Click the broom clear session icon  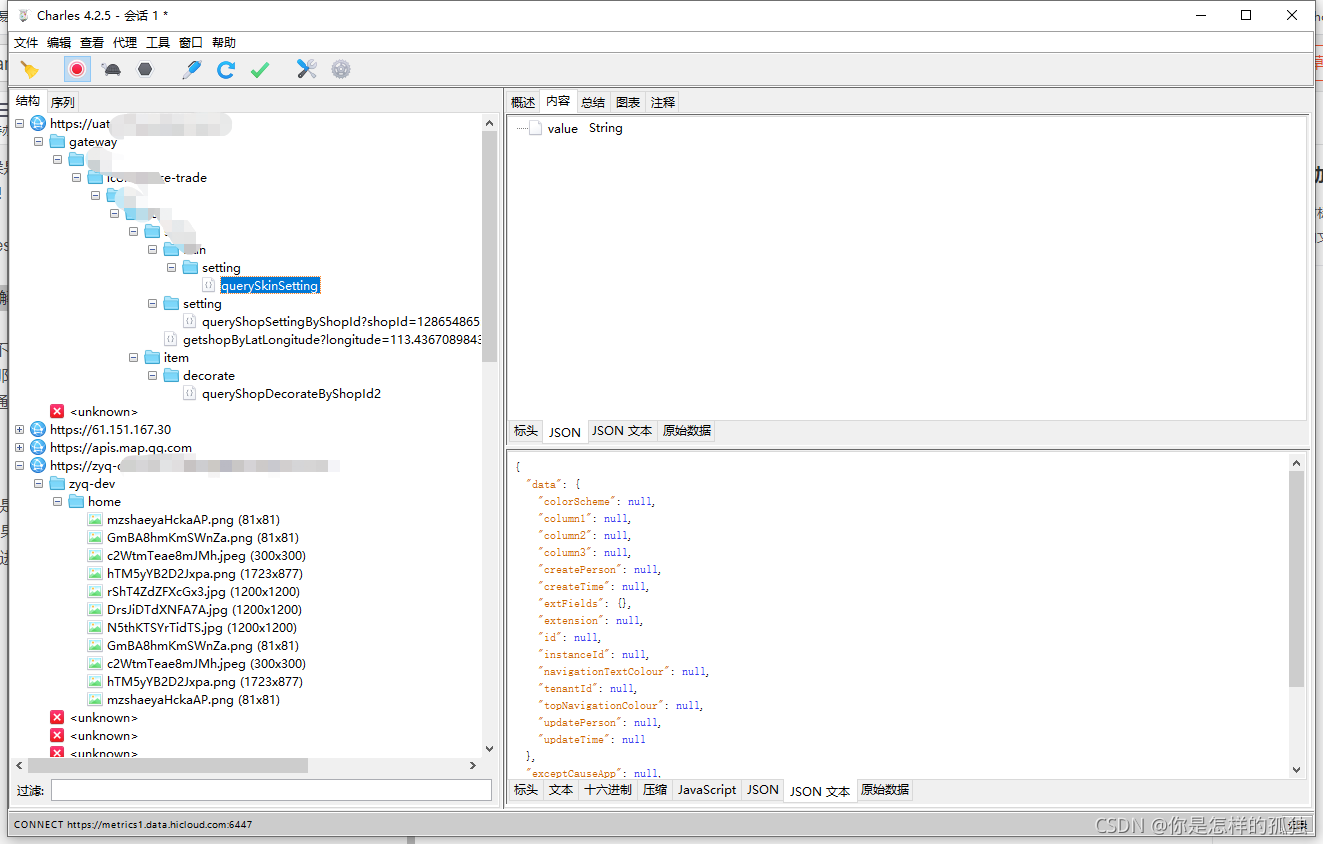coord(30,69)
